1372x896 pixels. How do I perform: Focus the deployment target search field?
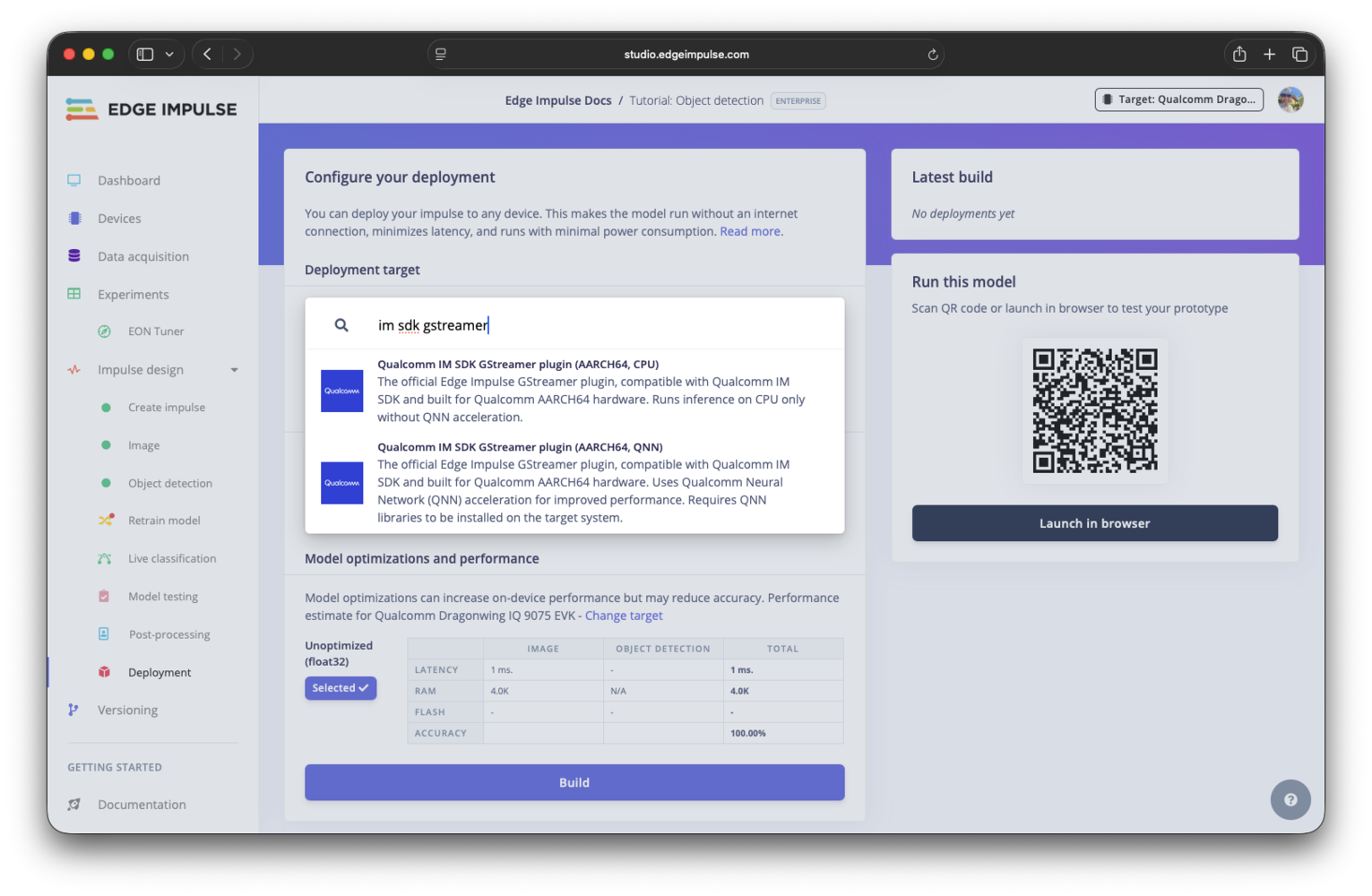[574, 324]
